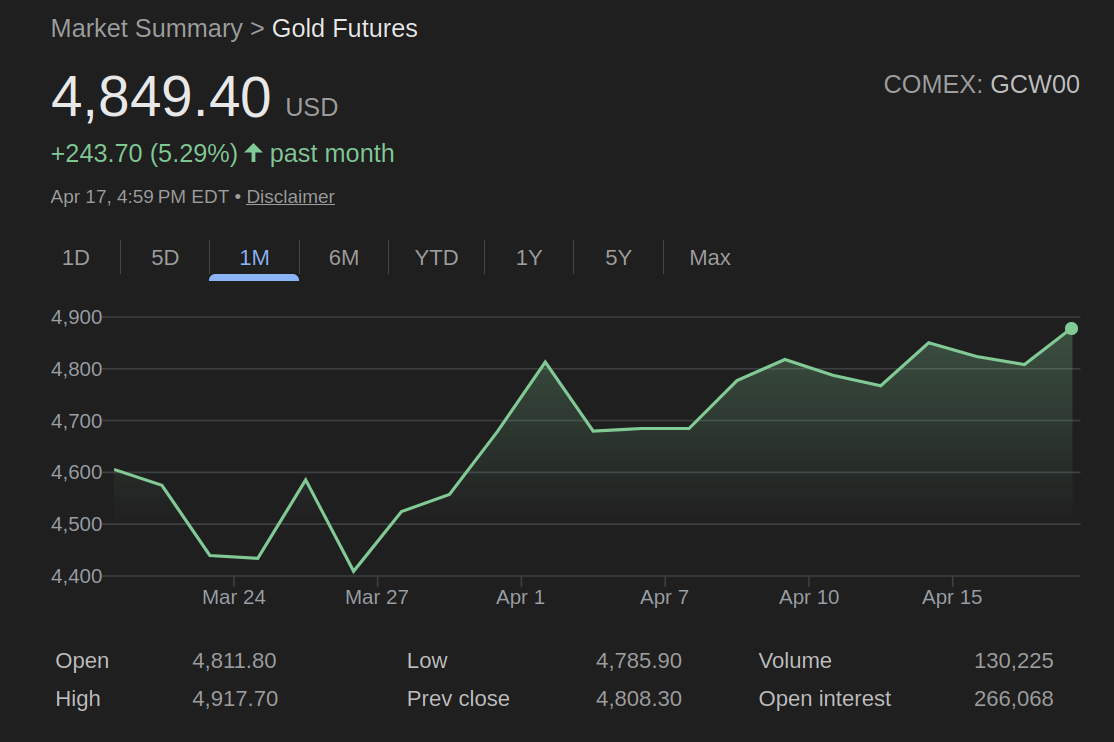Select the 5Y time range tab

pos(618,257)
